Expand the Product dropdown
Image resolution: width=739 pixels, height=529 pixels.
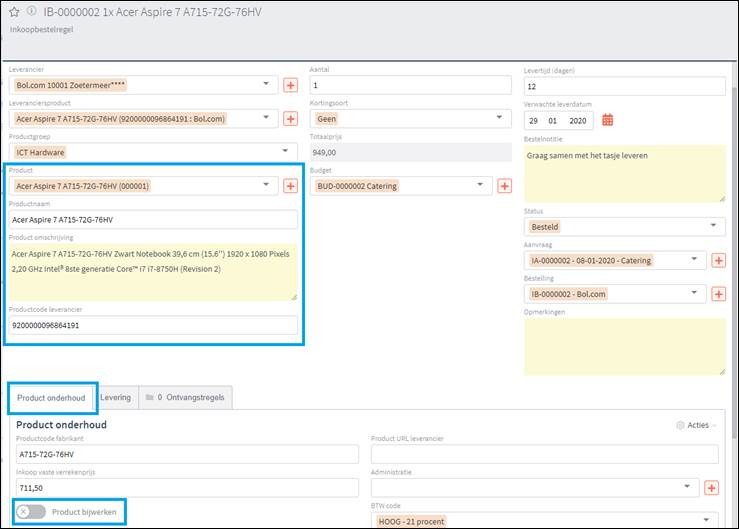266,185
